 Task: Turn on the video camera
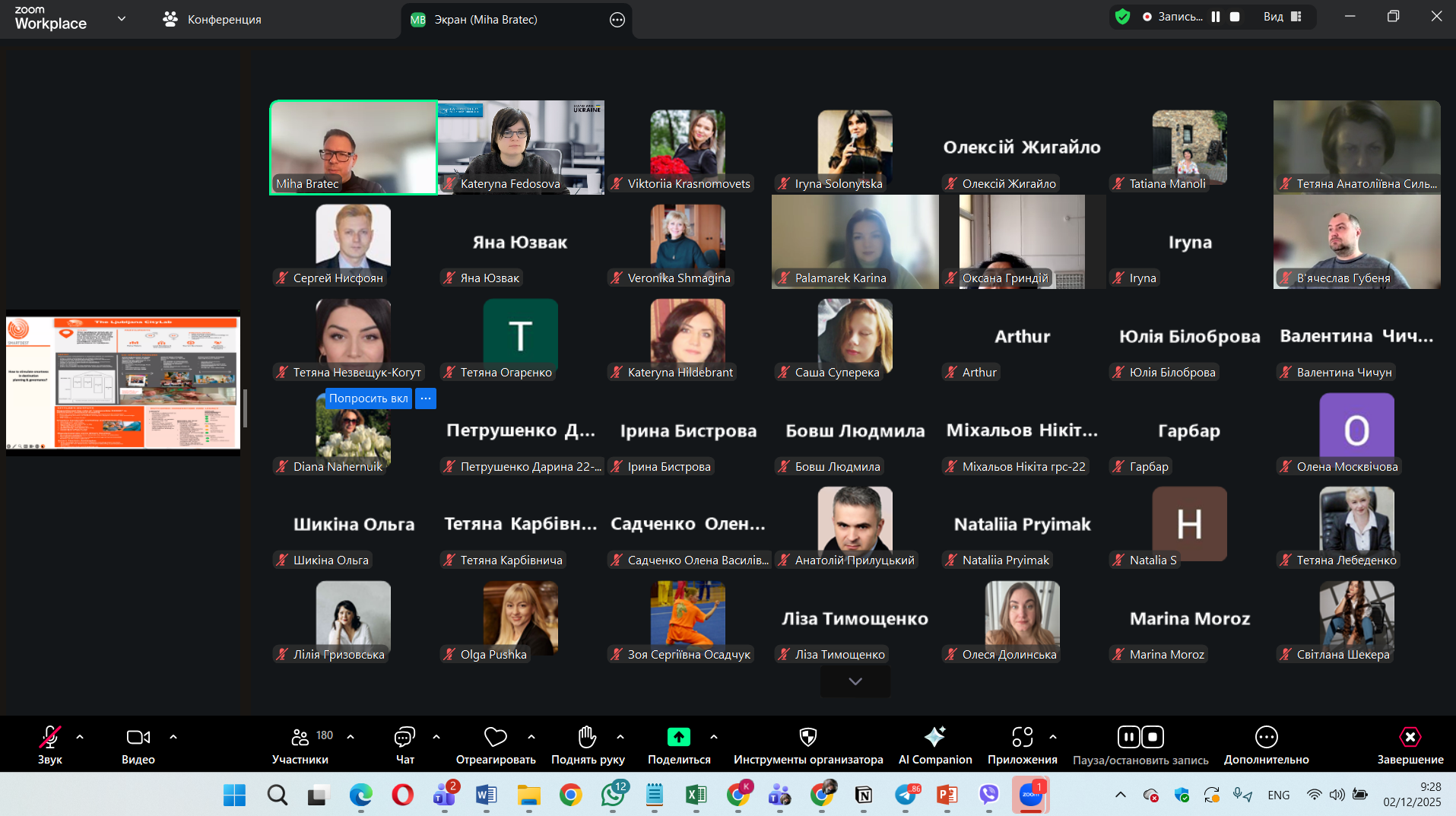[138, 737]
